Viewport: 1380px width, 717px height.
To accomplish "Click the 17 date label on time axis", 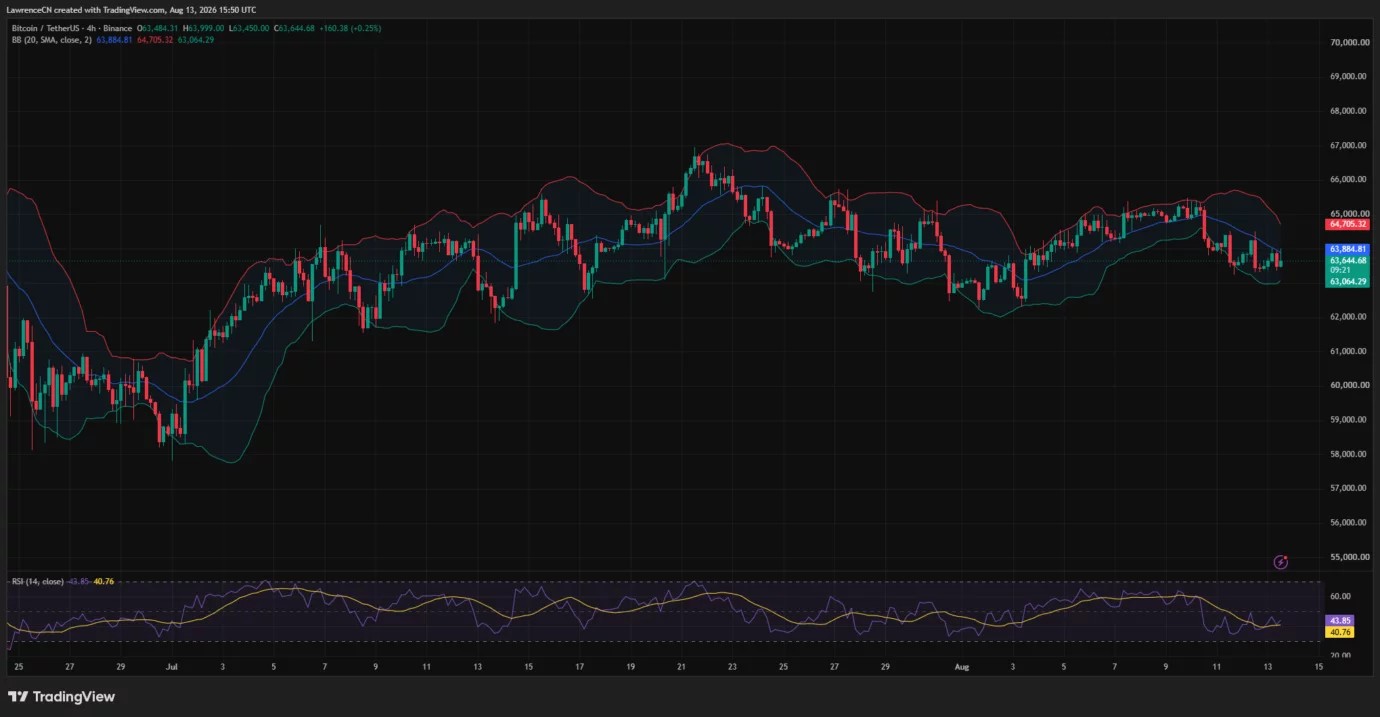I will [580, 665].
